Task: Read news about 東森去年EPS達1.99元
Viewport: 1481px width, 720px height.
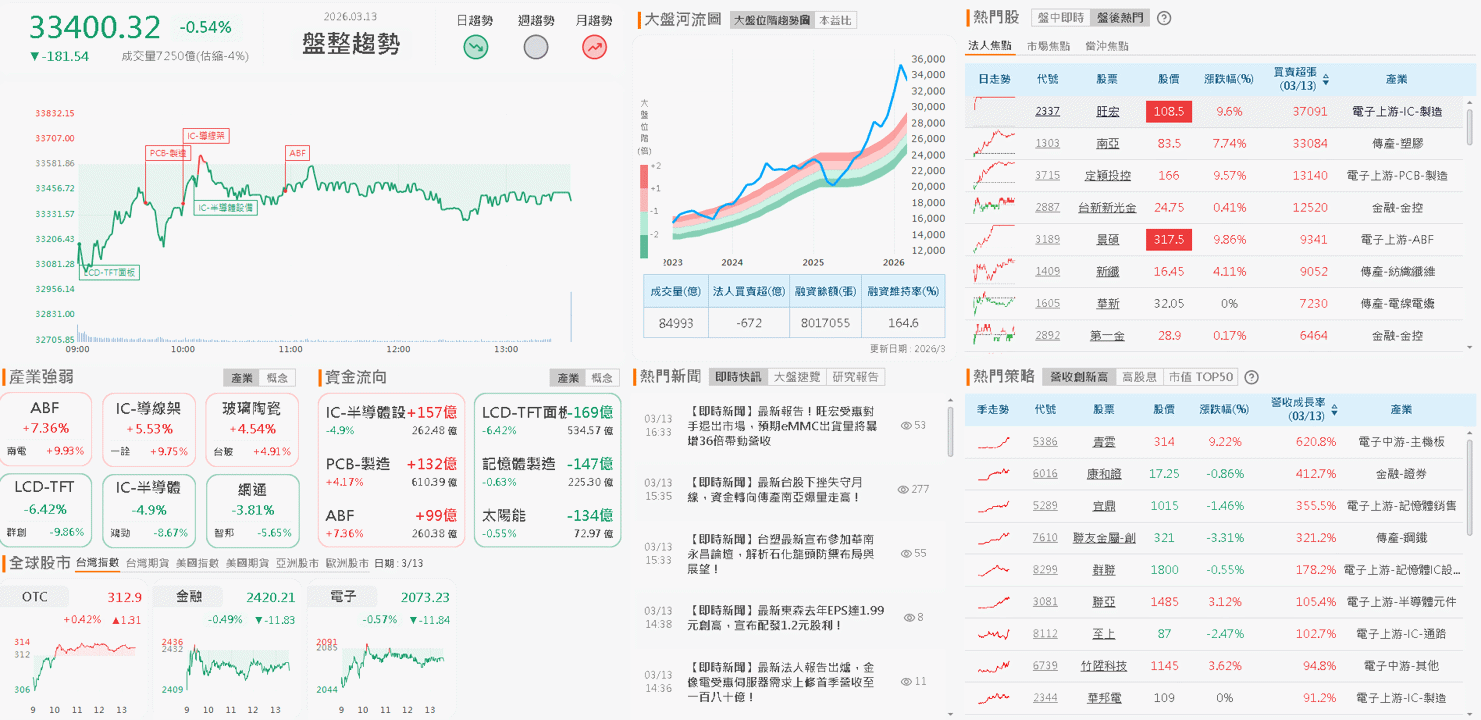Action: pyautogui.click(x=786, y=618)
